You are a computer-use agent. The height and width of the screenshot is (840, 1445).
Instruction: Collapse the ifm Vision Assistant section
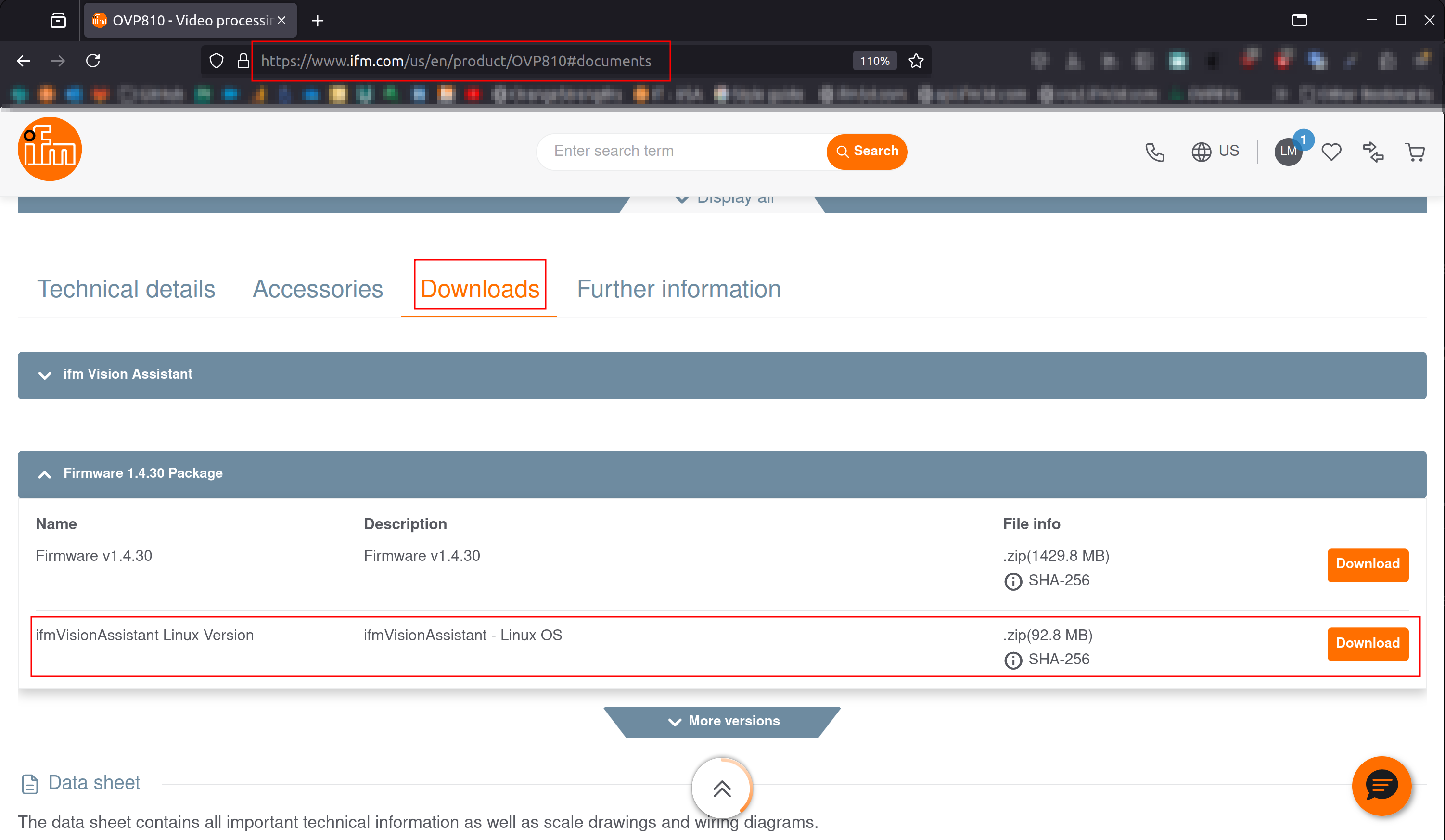45,375
